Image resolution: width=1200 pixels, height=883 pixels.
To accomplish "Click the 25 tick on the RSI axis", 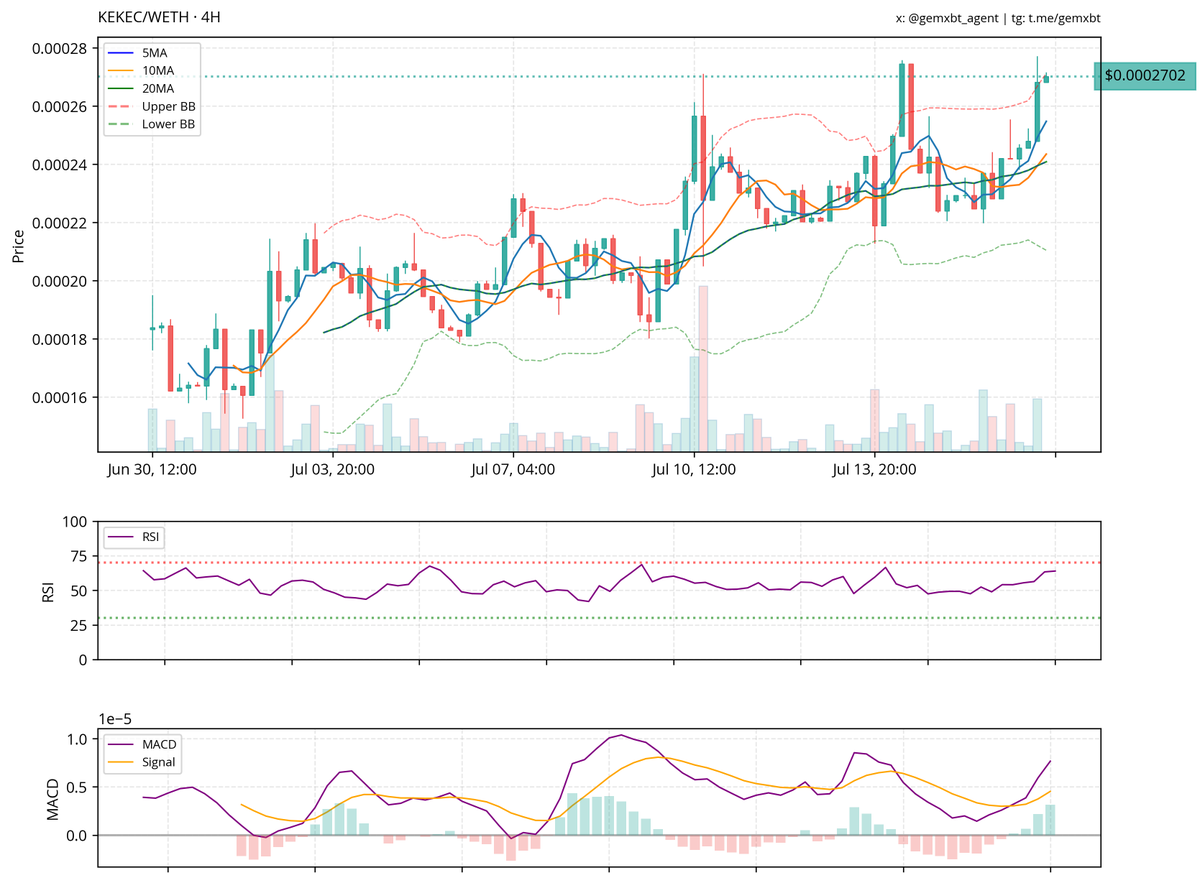I will click(80, 626).
